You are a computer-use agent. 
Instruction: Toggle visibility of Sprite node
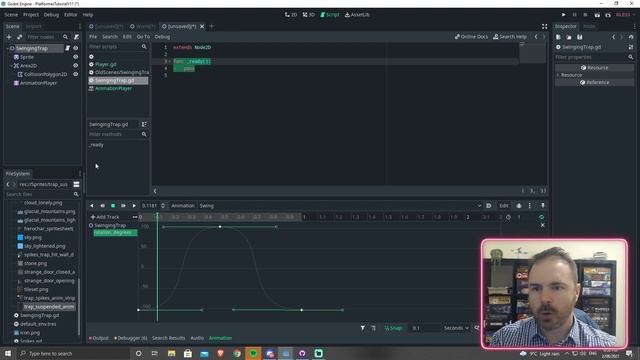point(76,57)
